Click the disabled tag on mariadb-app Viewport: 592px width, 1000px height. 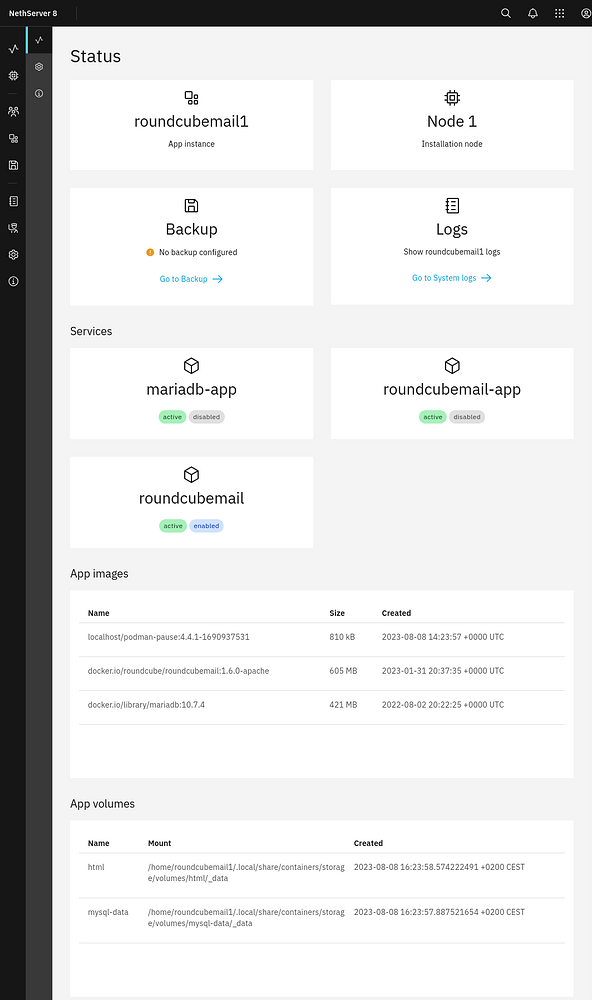pyautogui.click(x=206, y=417)
